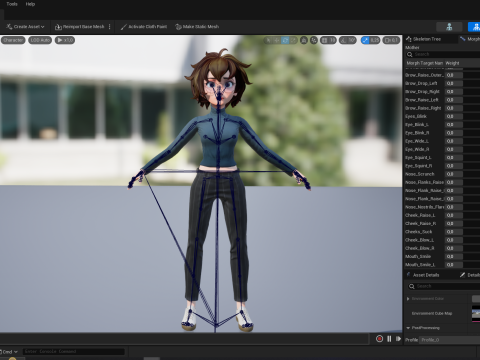Switch to the Asset Details tab
Image resolution: width=480 pixels, height=360 pixels.
click(x=423, y=275)
